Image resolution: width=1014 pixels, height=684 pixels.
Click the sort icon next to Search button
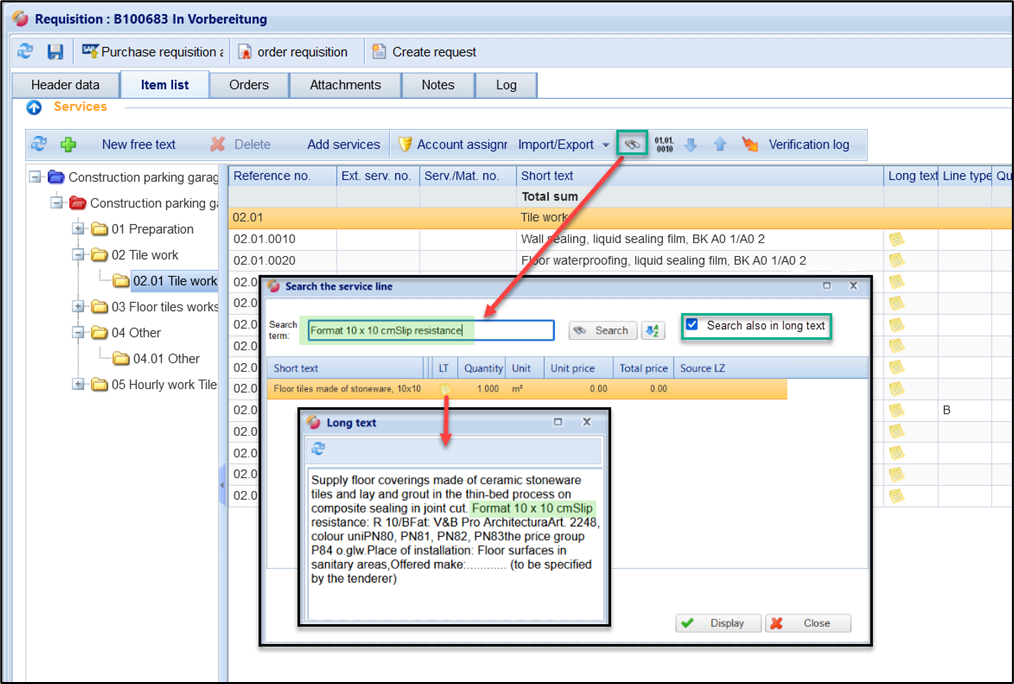click(652, 330)
